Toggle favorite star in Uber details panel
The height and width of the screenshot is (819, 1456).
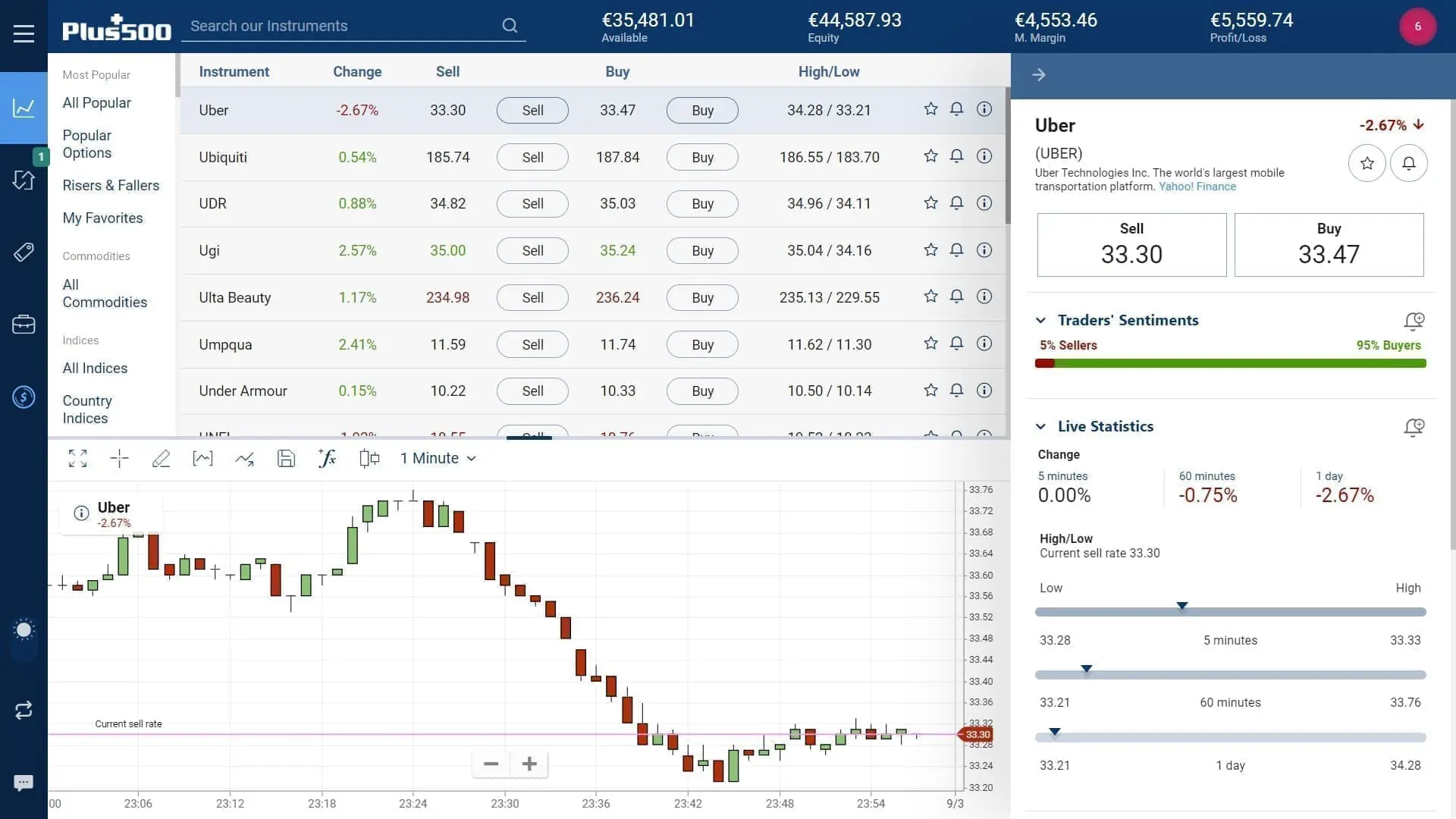click(1367, 163)
